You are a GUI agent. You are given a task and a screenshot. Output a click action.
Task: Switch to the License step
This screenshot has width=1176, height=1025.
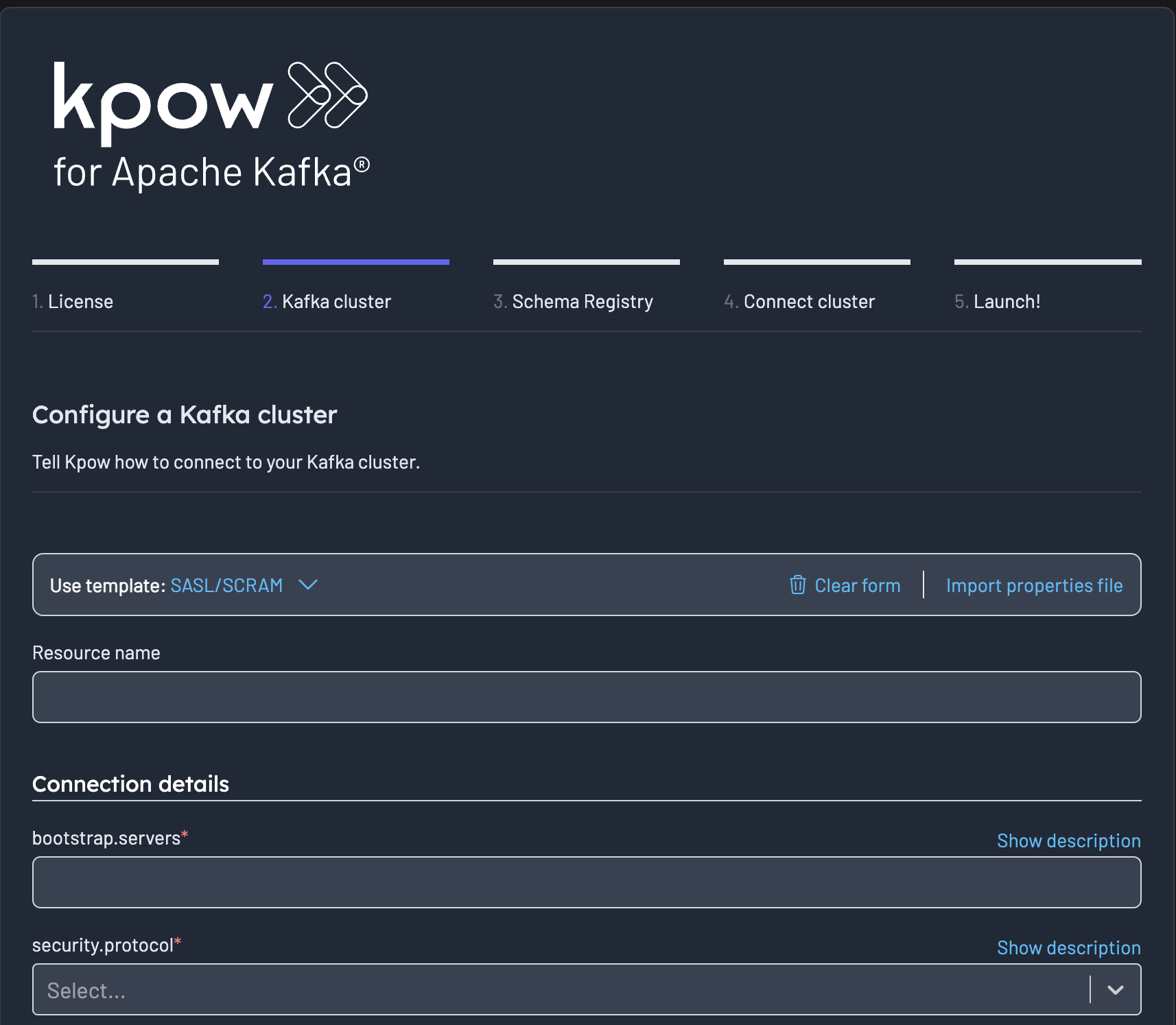(x=73, y=301)
